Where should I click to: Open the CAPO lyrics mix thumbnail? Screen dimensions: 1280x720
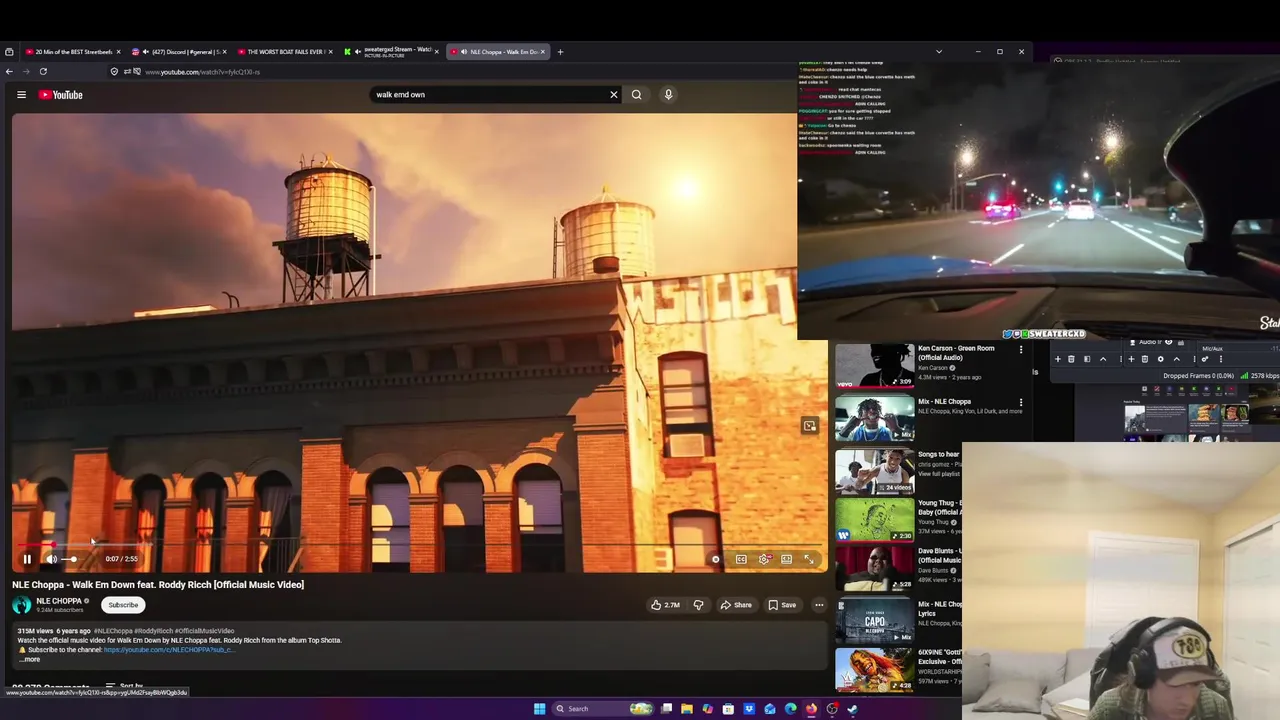[875, 621]
